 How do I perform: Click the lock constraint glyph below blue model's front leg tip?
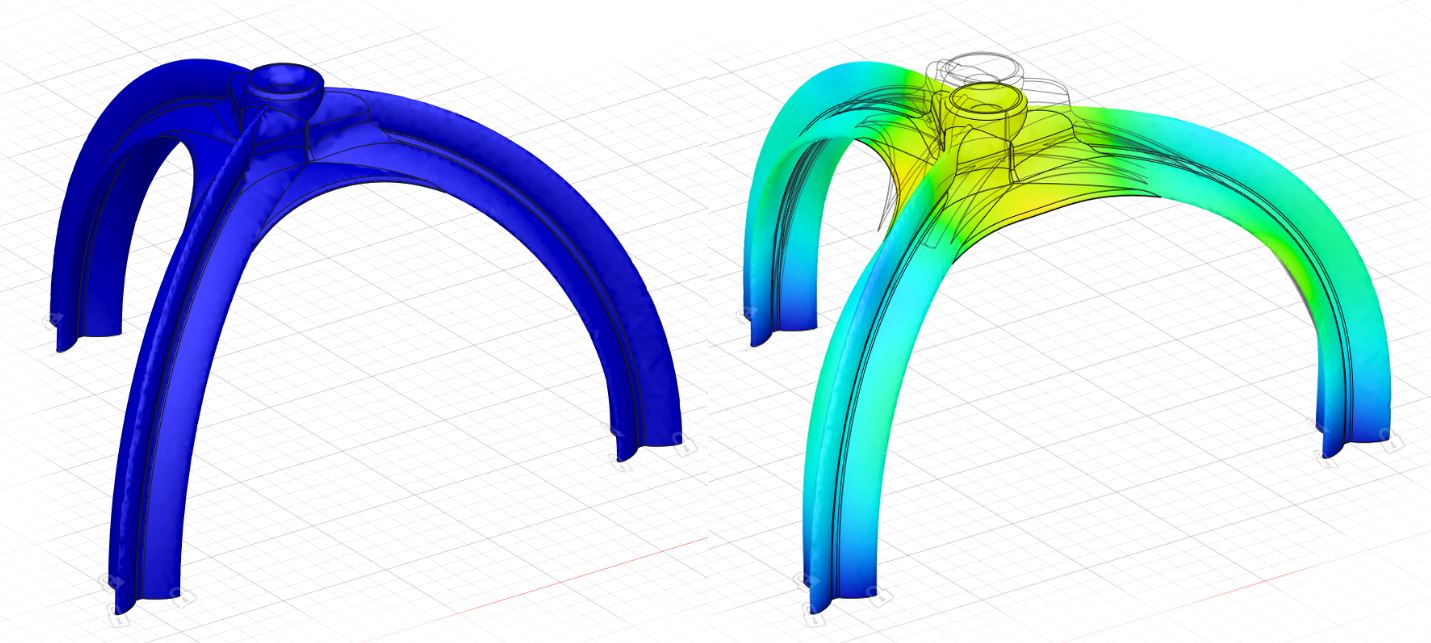point(118,616)
